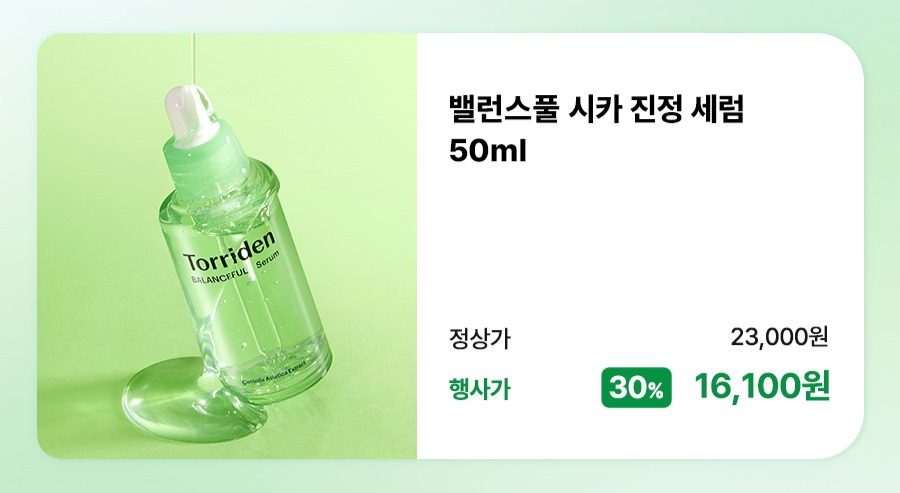Click the 정상가 label
The image size is (900, 493).
[x=479, y=338]
